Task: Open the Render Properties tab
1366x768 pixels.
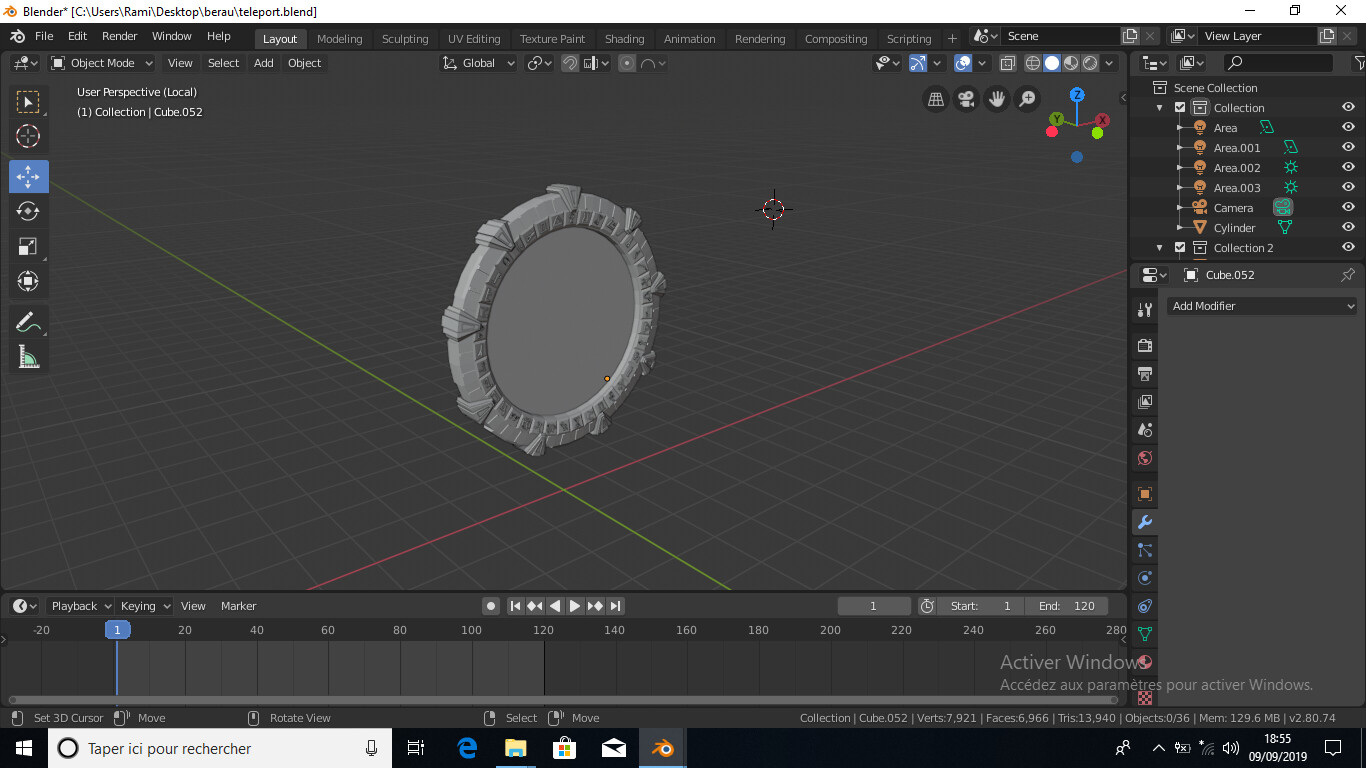Action: 1143,345
